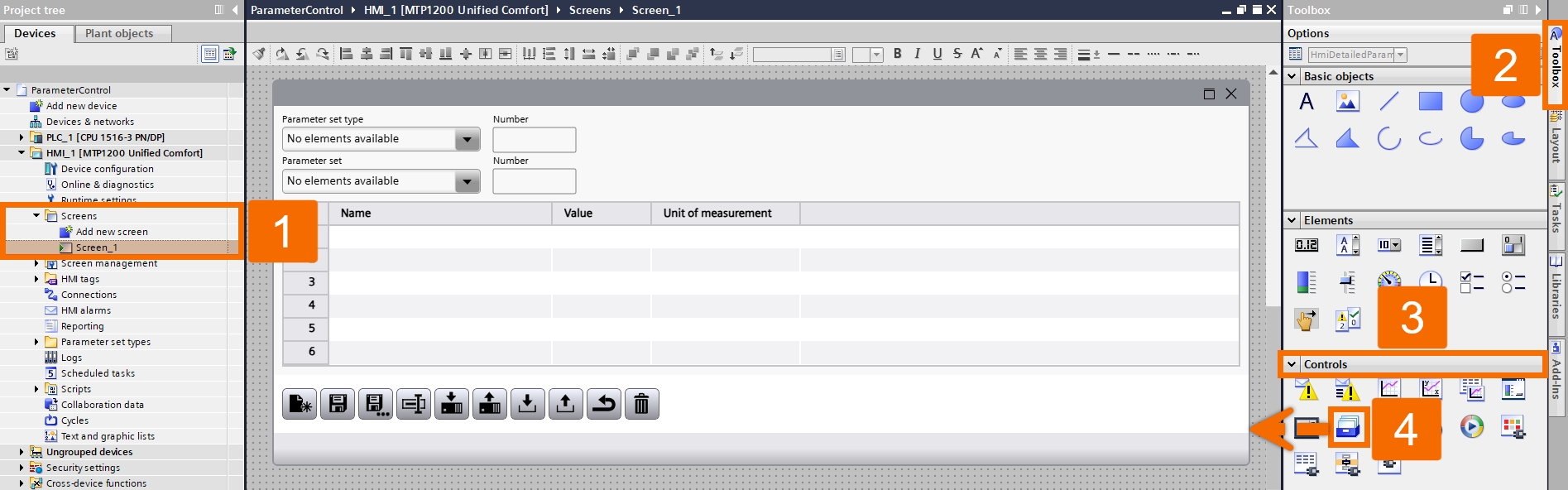Expand Parameter set types node
The image size is (1568, 490).
point(36,342)
